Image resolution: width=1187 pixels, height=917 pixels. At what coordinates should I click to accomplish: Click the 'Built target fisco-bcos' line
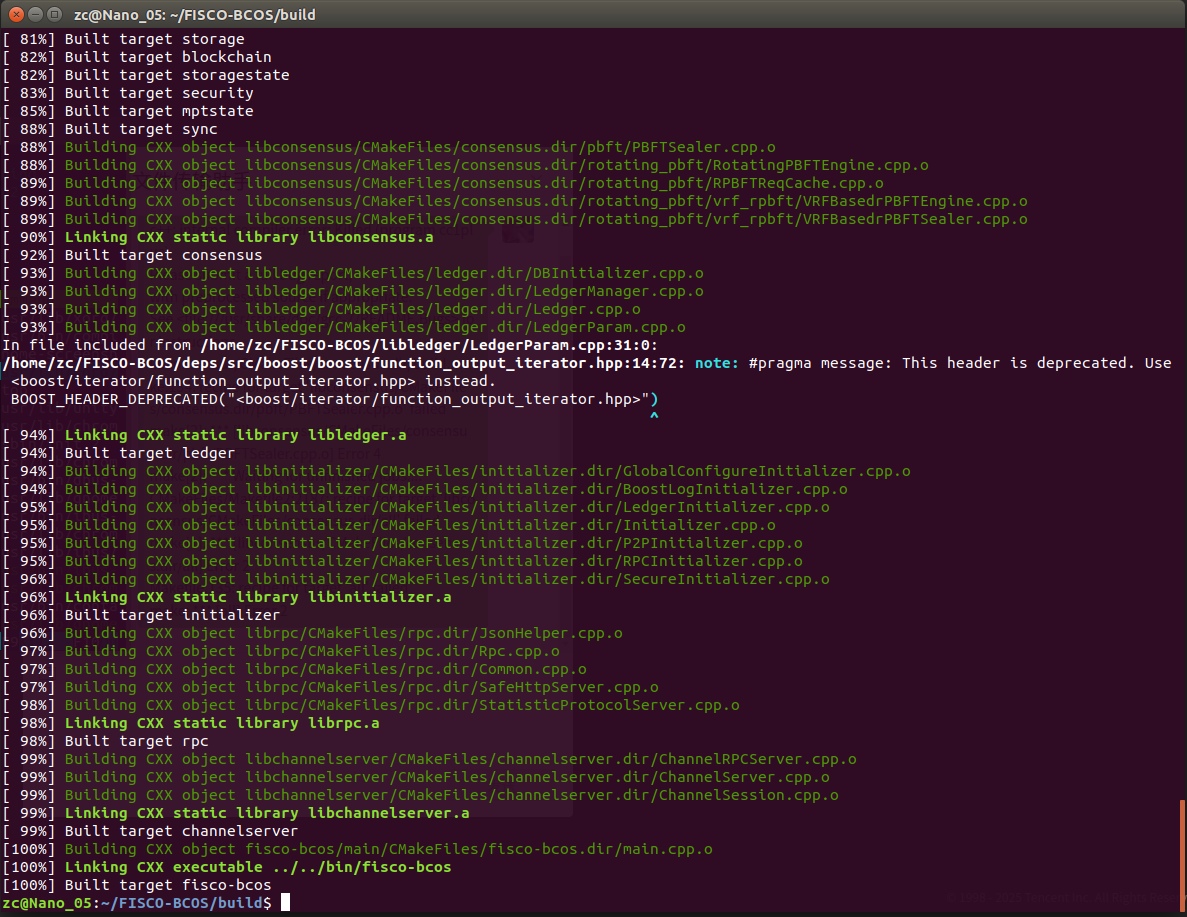pyautogui.click(x=136, y=884)
